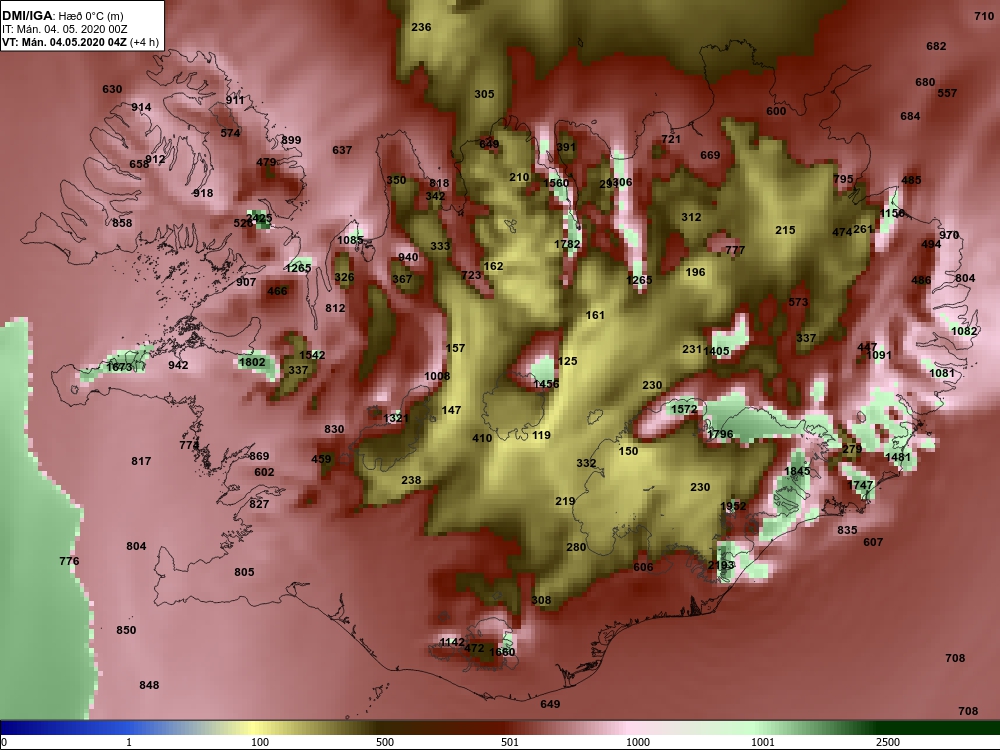Click the map value 410
Image resolution: width=1000 pixels, height=750 pixels.
482,438
